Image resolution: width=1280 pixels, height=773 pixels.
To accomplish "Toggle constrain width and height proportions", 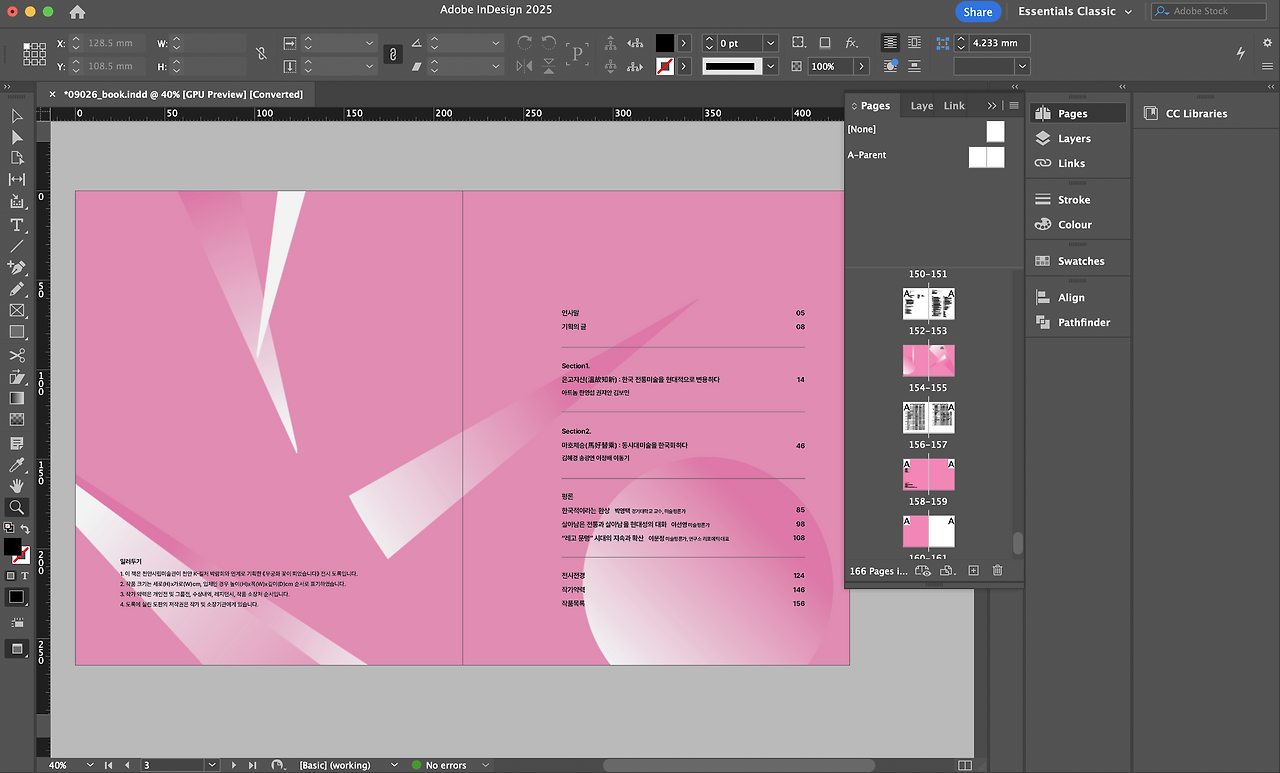I will click(x=262, y=54).
